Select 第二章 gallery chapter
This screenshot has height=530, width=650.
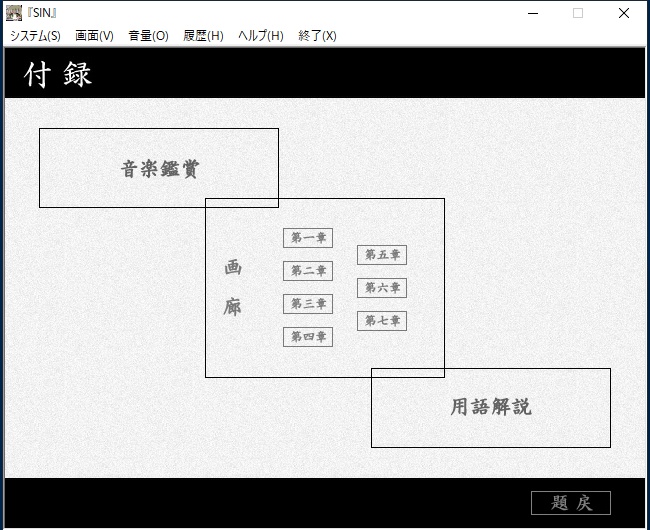point(308,271)
